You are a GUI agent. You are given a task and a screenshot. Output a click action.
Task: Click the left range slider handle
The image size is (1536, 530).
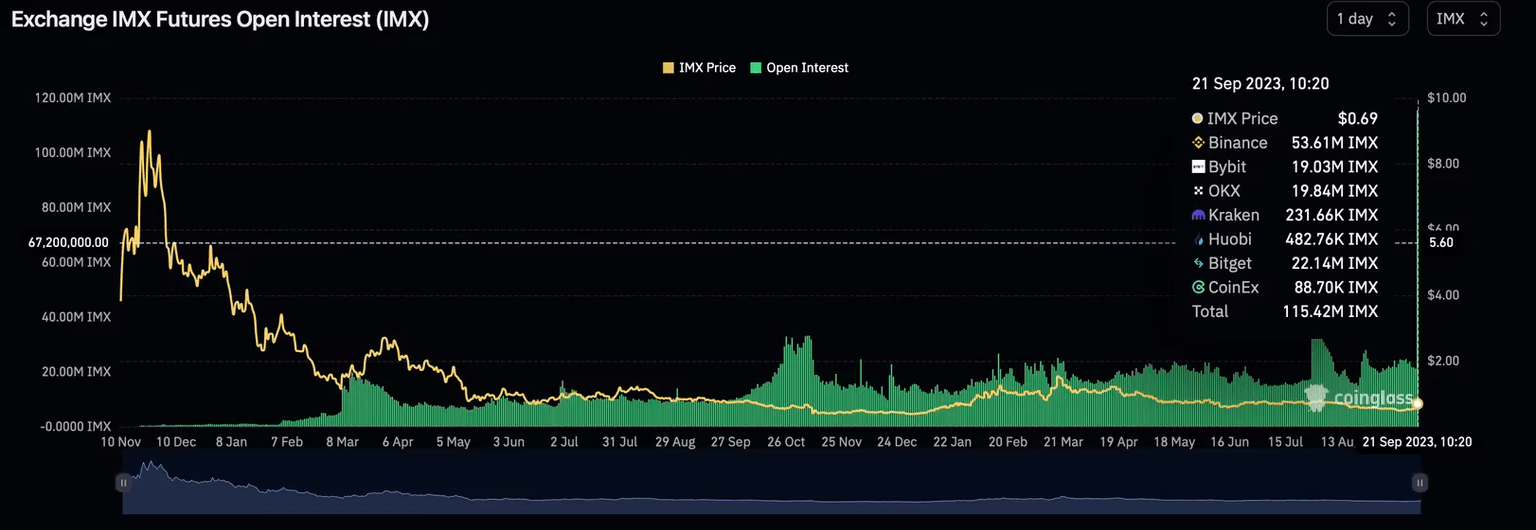(123, 483)
